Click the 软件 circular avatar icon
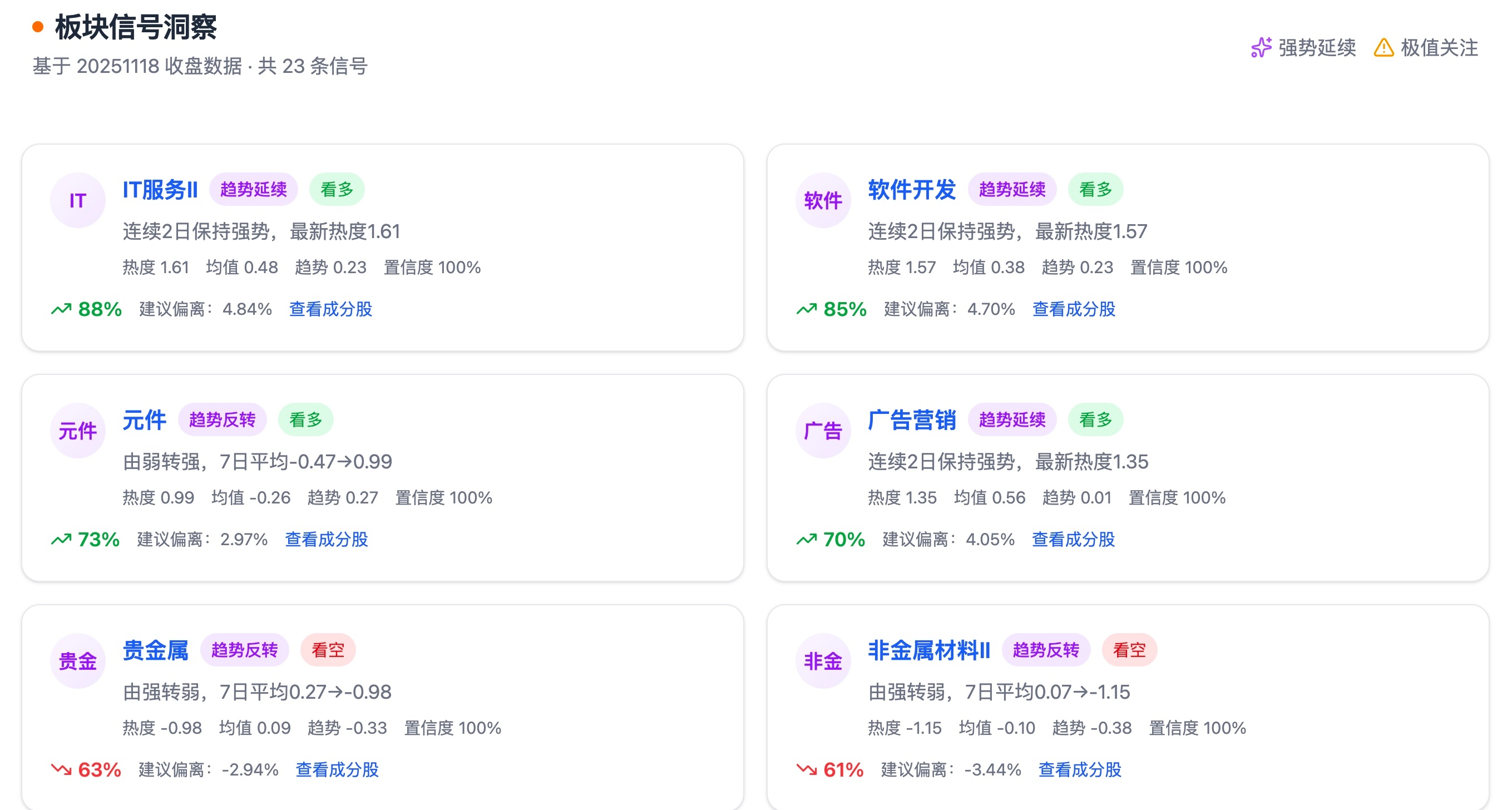 click(x=822, y=201)
